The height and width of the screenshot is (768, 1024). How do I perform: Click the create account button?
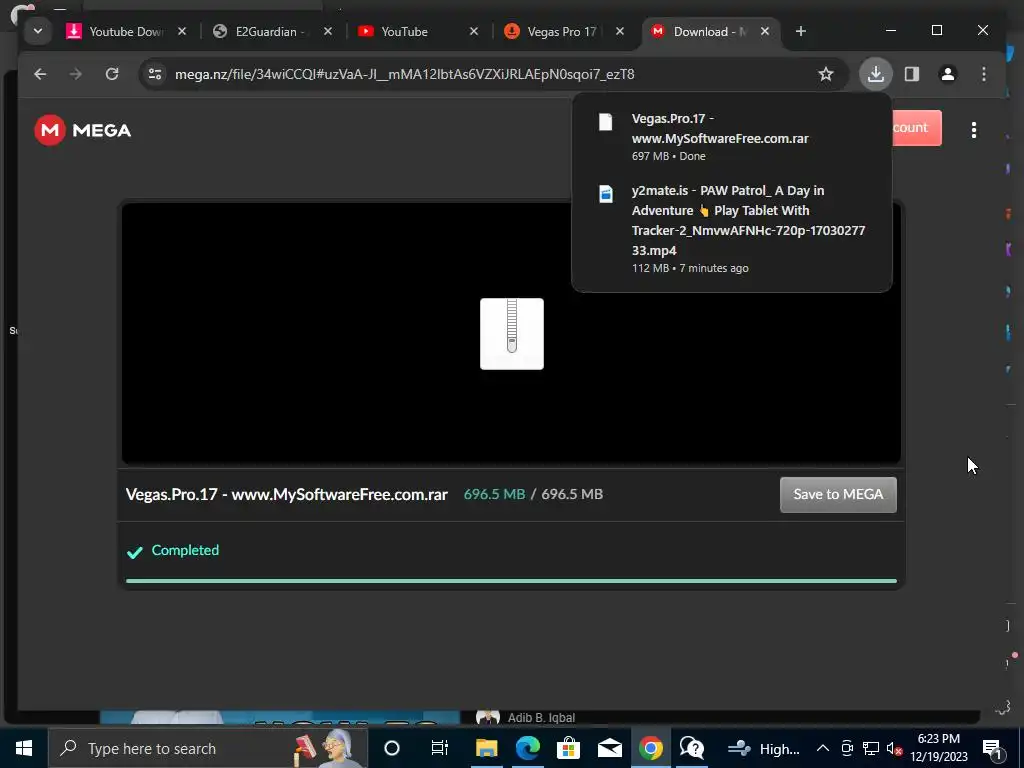(x=916, y=127)
